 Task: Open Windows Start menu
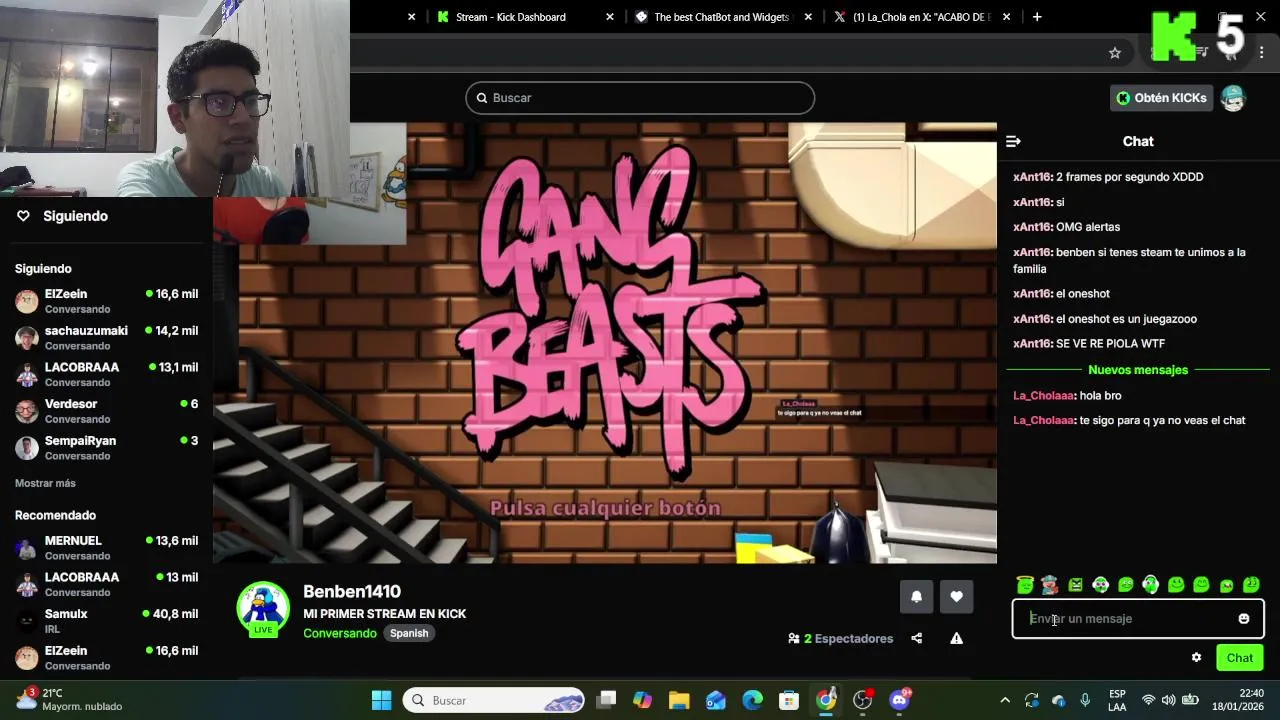tap(382, 700)
